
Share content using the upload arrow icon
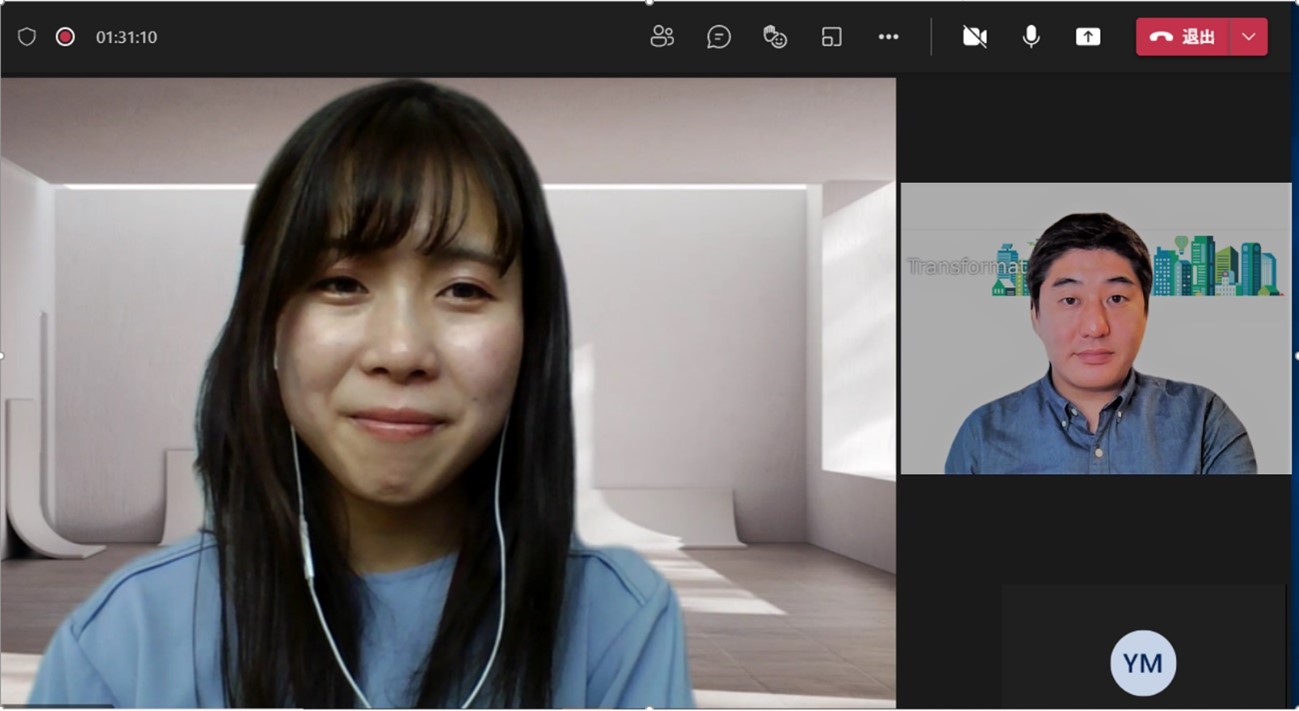click(x=1087, y=37)
